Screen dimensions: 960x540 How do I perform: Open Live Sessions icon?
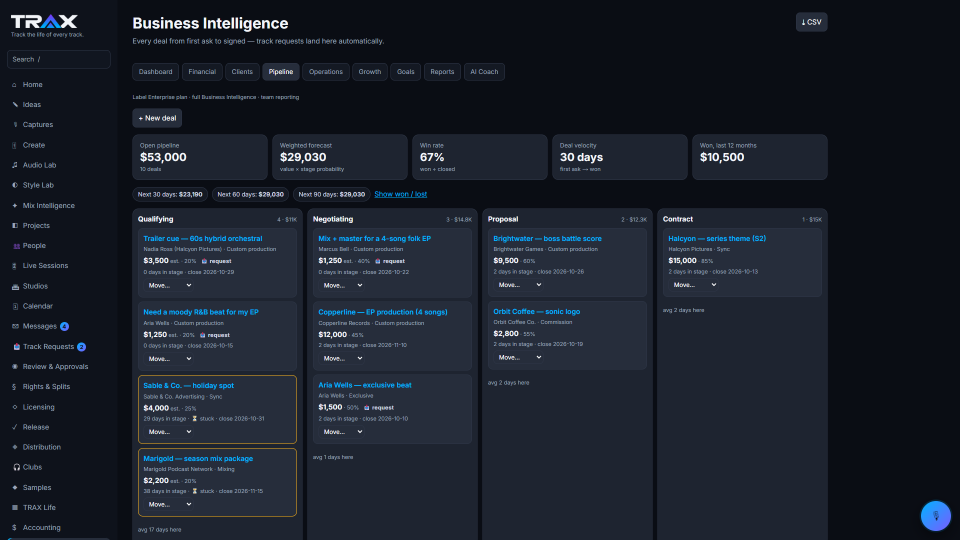click(x=15, y=266)
